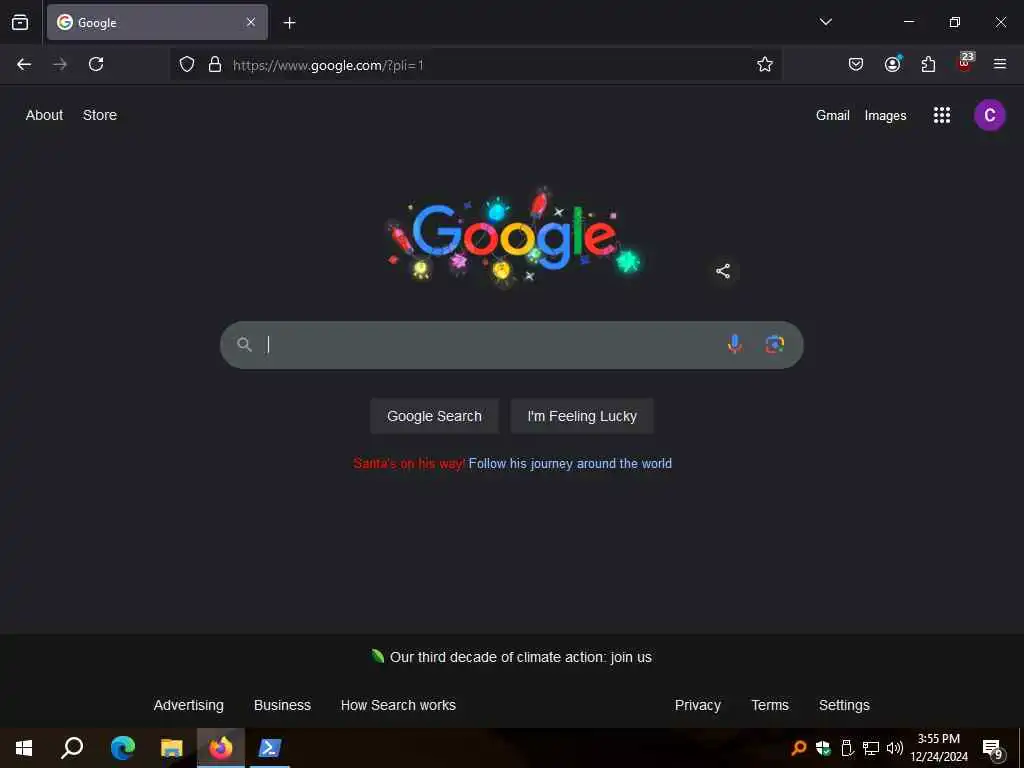Select the Google browser tab
1024x768 pixels.
click(157, 22)
